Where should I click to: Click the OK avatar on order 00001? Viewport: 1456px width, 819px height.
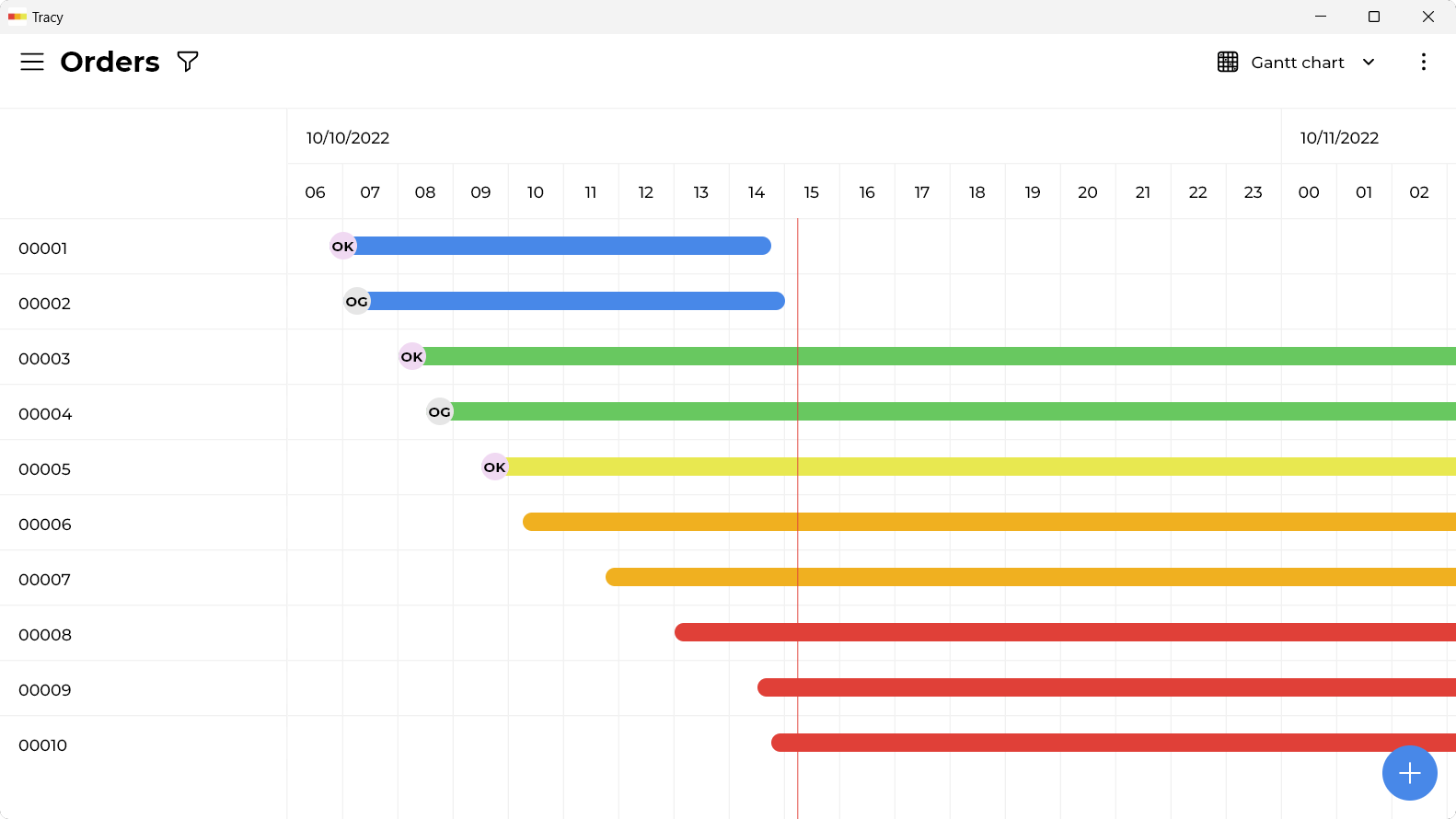[x=343, y=246]
